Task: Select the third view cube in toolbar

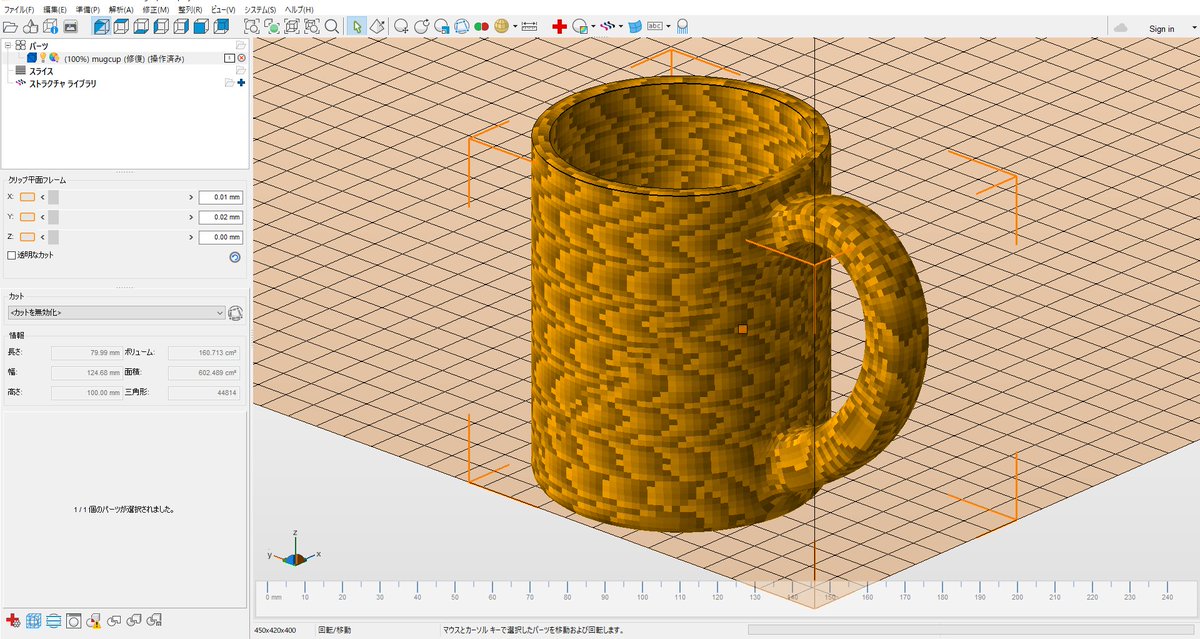Action: tap(142, 27)
